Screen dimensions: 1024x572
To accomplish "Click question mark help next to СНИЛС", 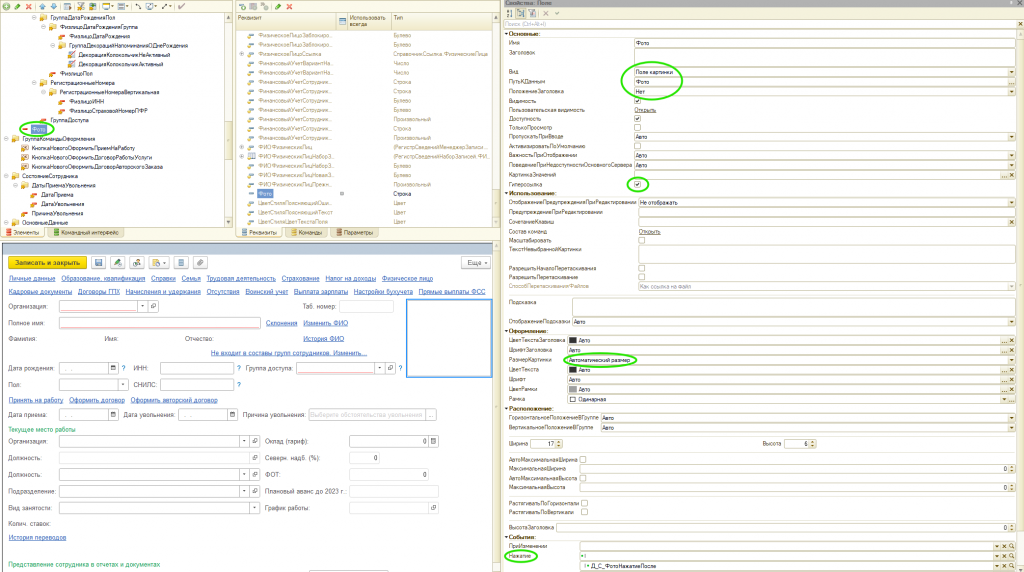I will coord(239,385).
